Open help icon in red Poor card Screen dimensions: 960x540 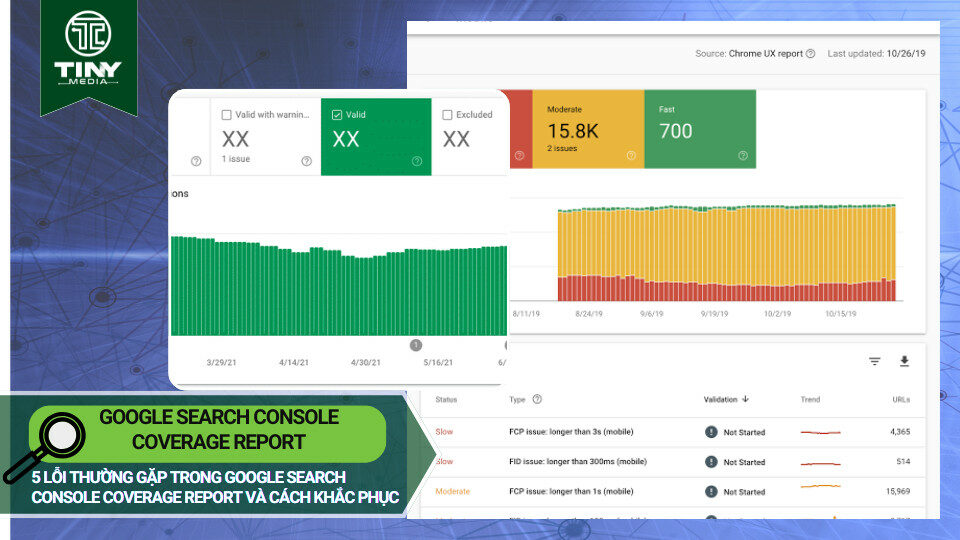coord(519,156)
